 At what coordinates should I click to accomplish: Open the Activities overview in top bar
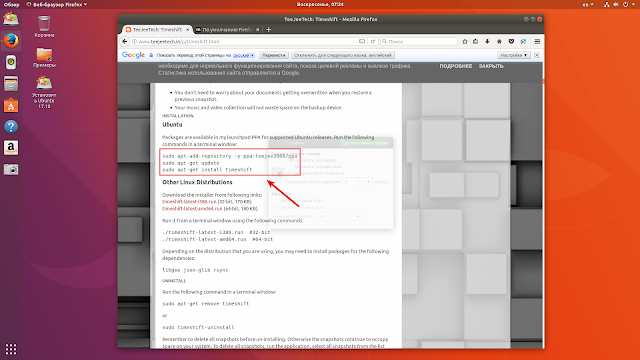click(x=11, y=4)
